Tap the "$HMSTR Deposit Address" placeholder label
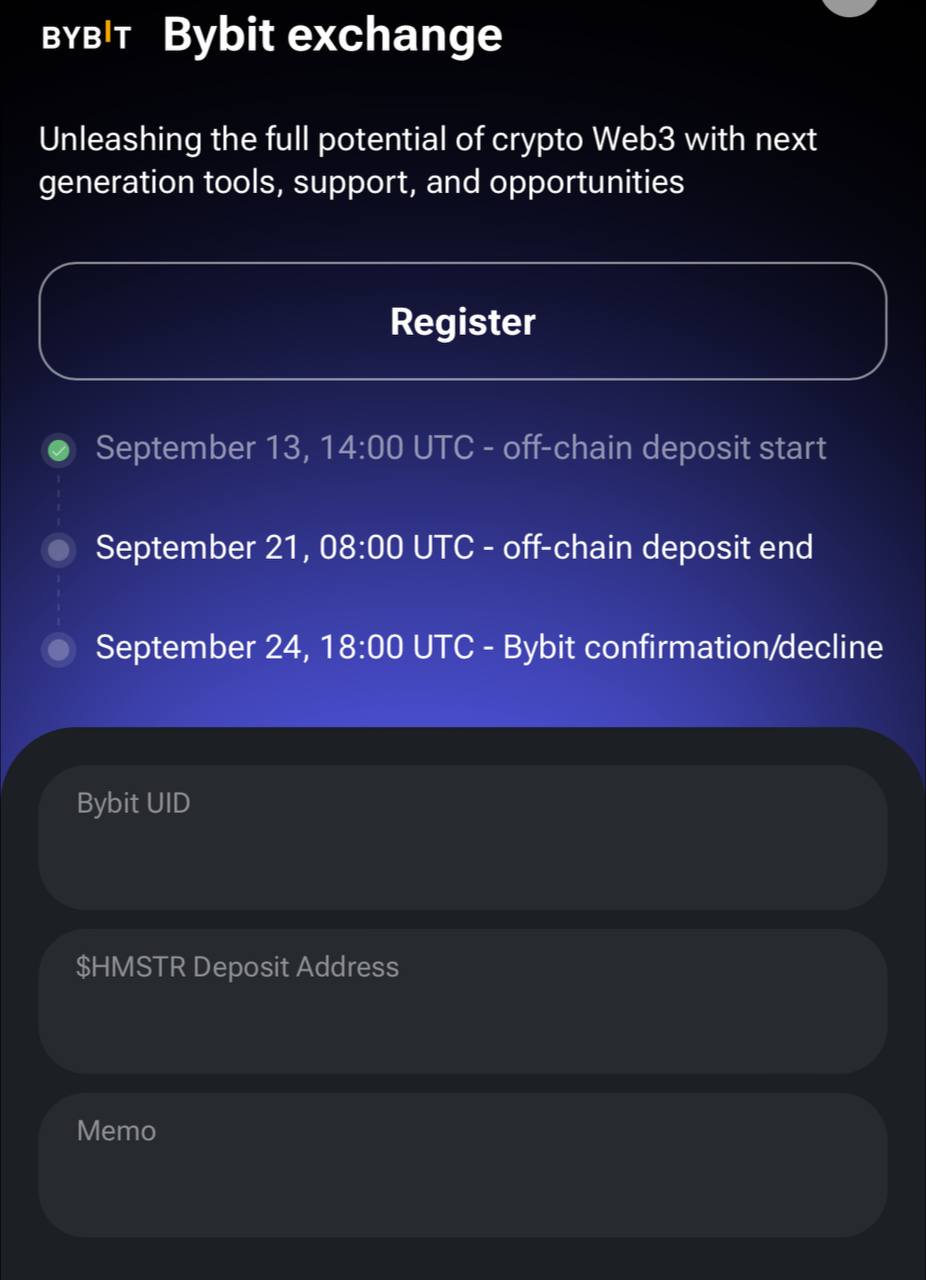This screenshot has height=1280, width=926. tap(237, 967)
